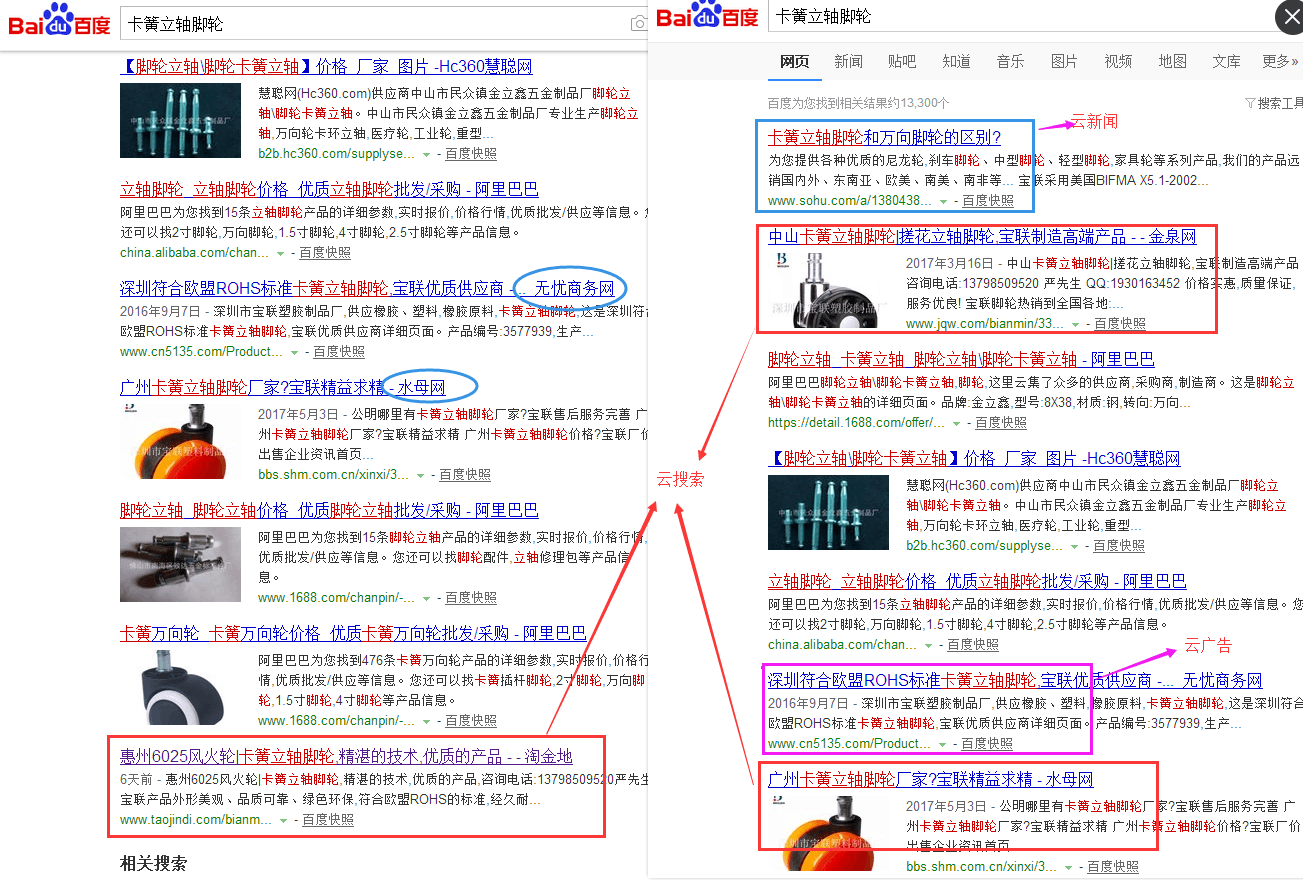Expand arrow after b2b.hc360.com URL, right pane

(1075, 546)
